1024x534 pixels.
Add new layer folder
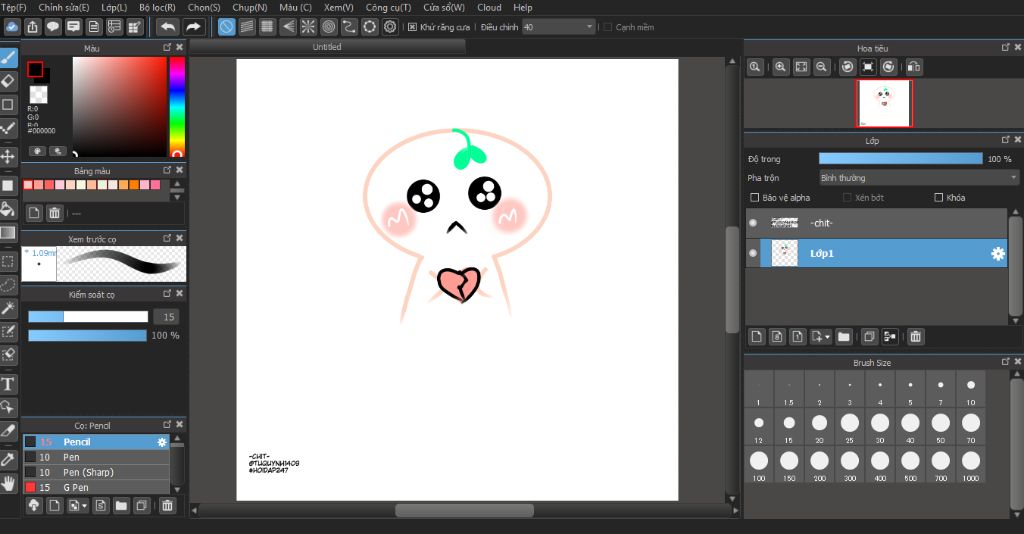point(844,337)
